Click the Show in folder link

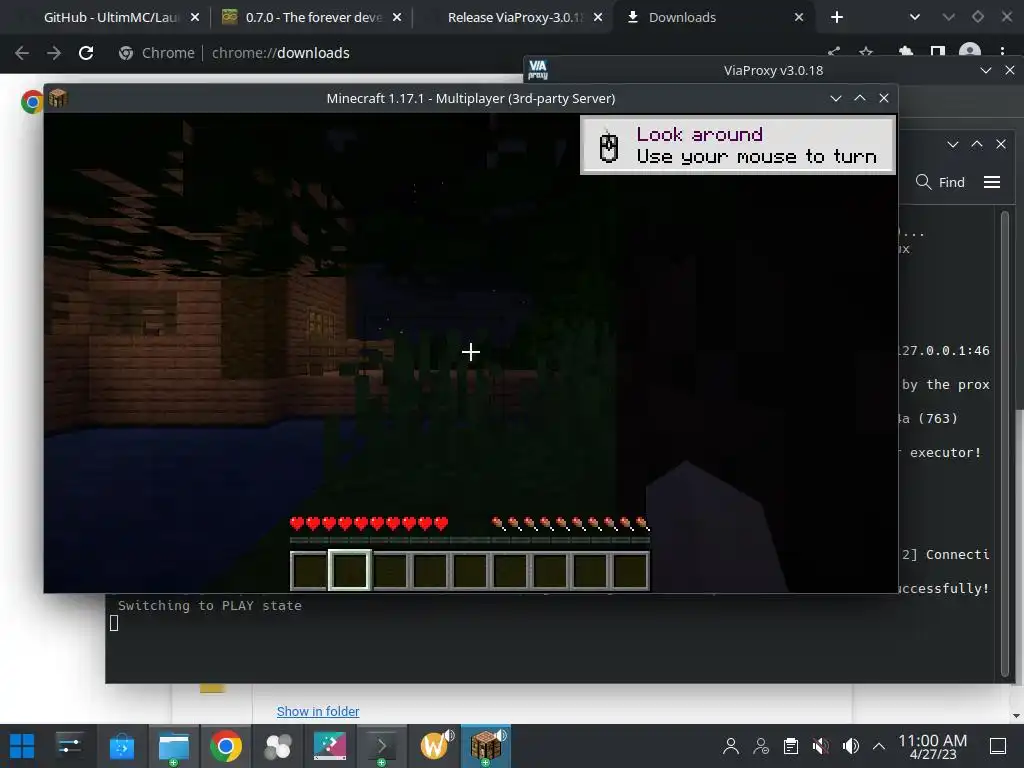click(x=318, y=711)
